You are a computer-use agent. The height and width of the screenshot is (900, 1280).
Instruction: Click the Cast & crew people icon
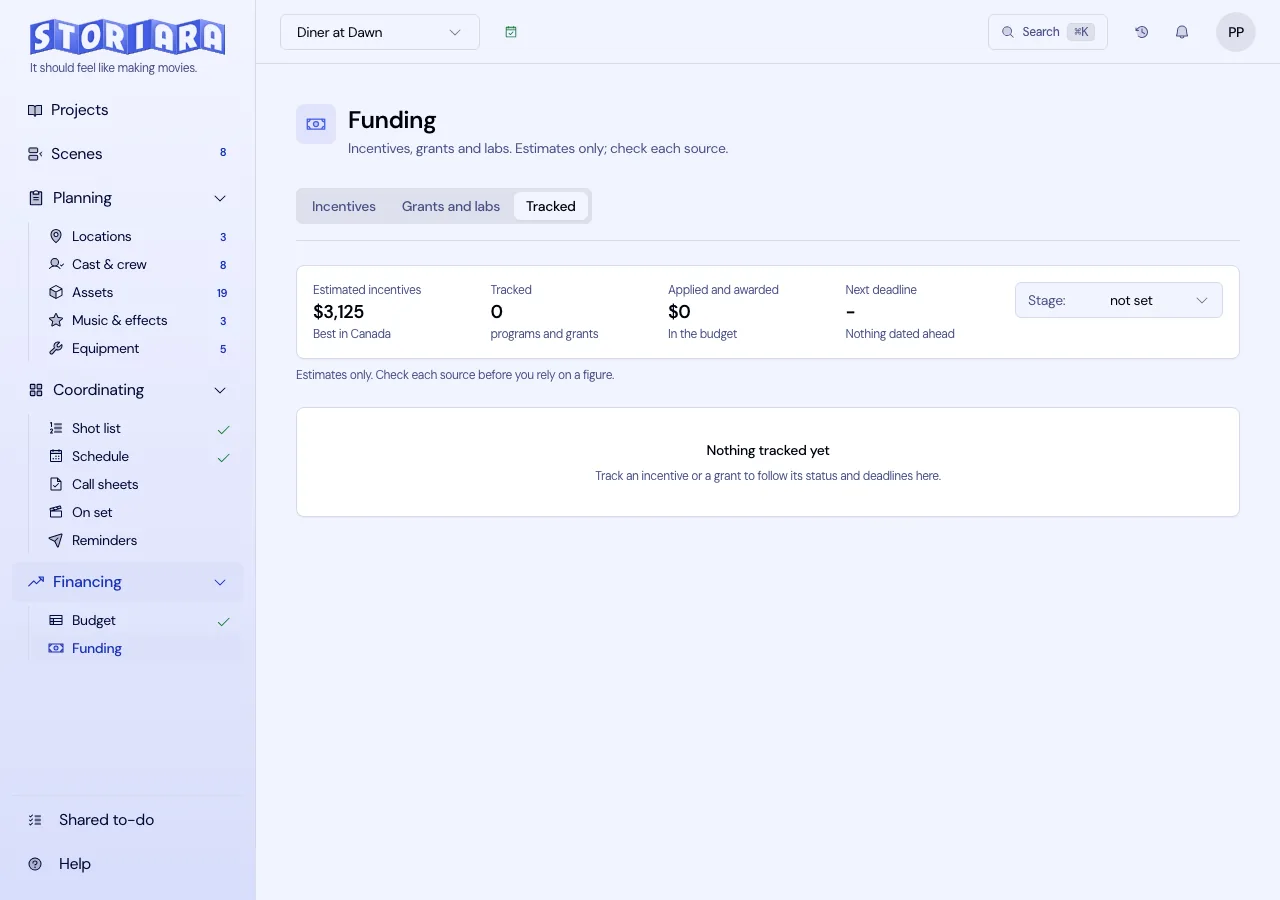click(x=56, y=264)
